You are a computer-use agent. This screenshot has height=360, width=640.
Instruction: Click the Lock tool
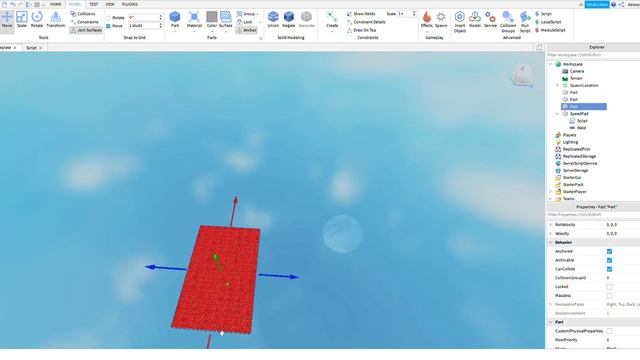click(245, 22)
